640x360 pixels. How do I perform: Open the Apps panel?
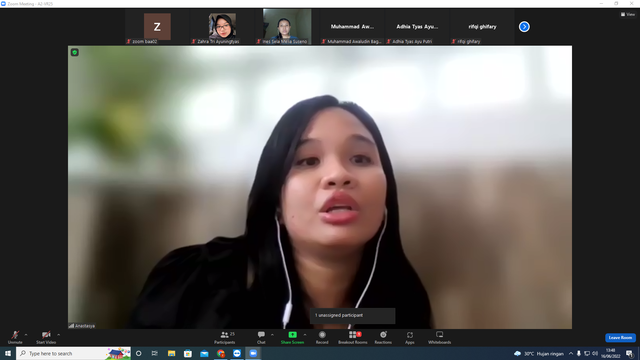tap(410, 337)
